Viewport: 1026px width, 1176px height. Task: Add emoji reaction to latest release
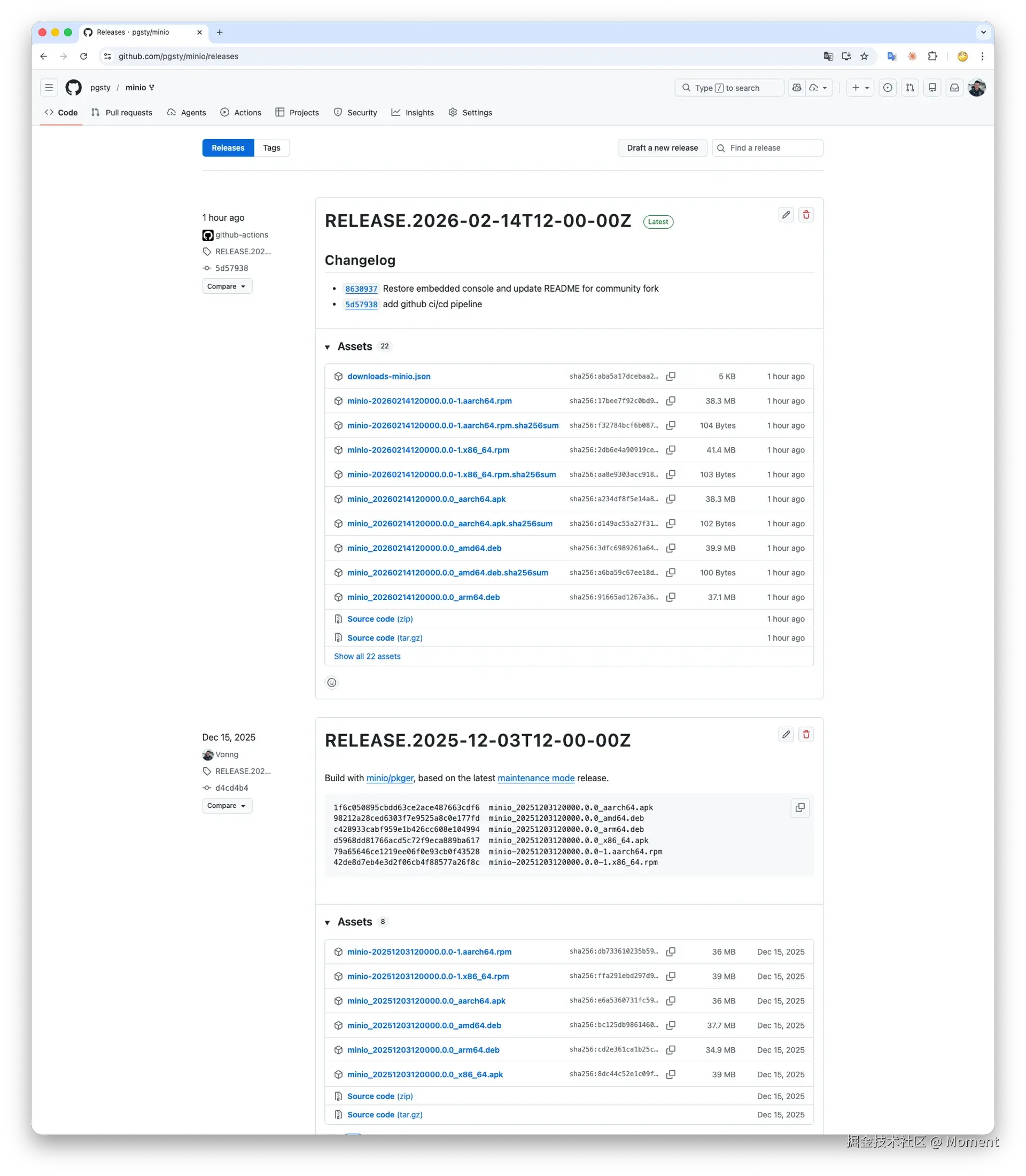pos(331,682)
